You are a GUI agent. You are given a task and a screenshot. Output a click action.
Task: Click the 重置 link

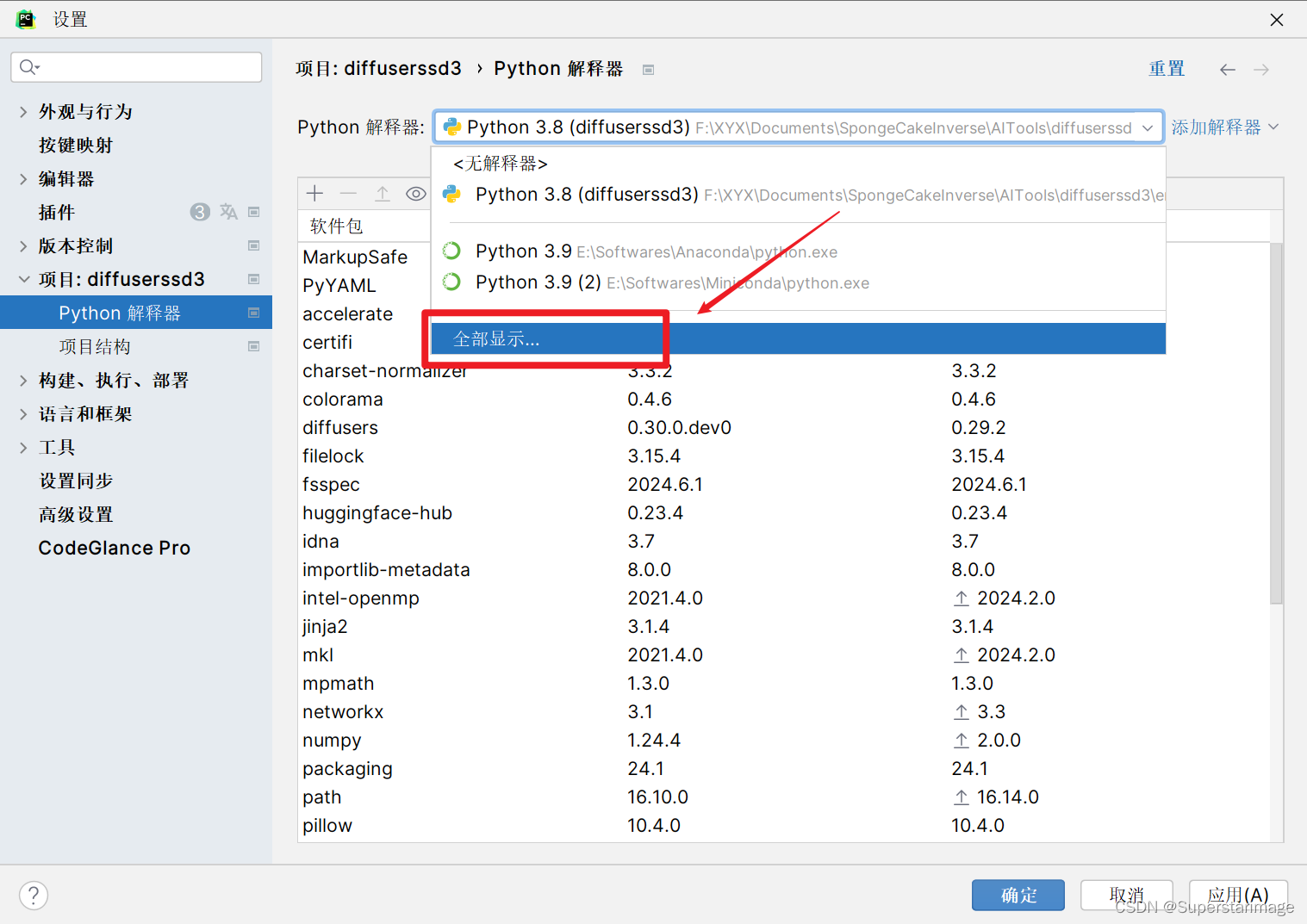1167,69
